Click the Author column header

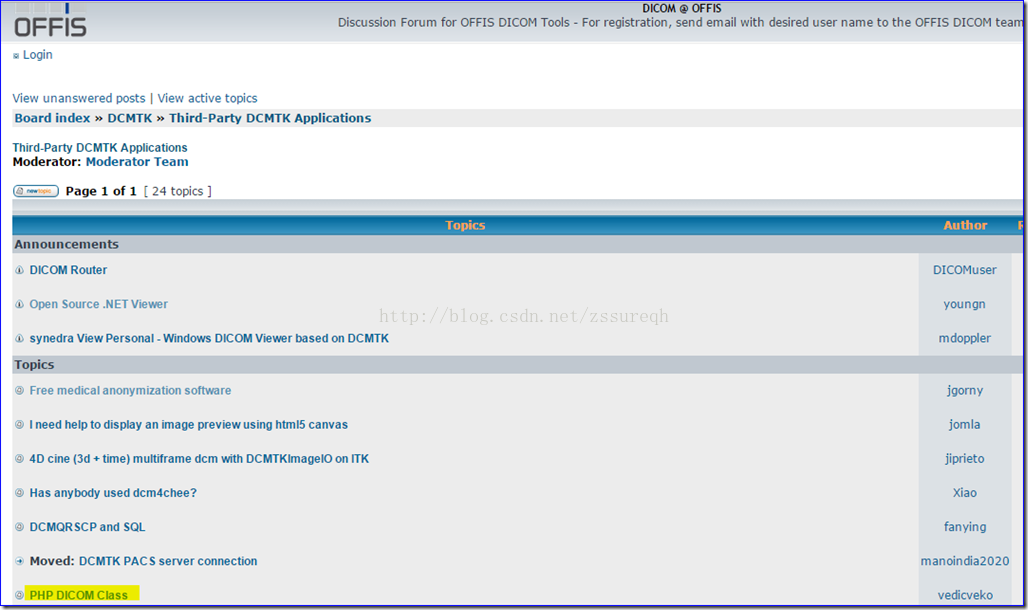point(965,225)
